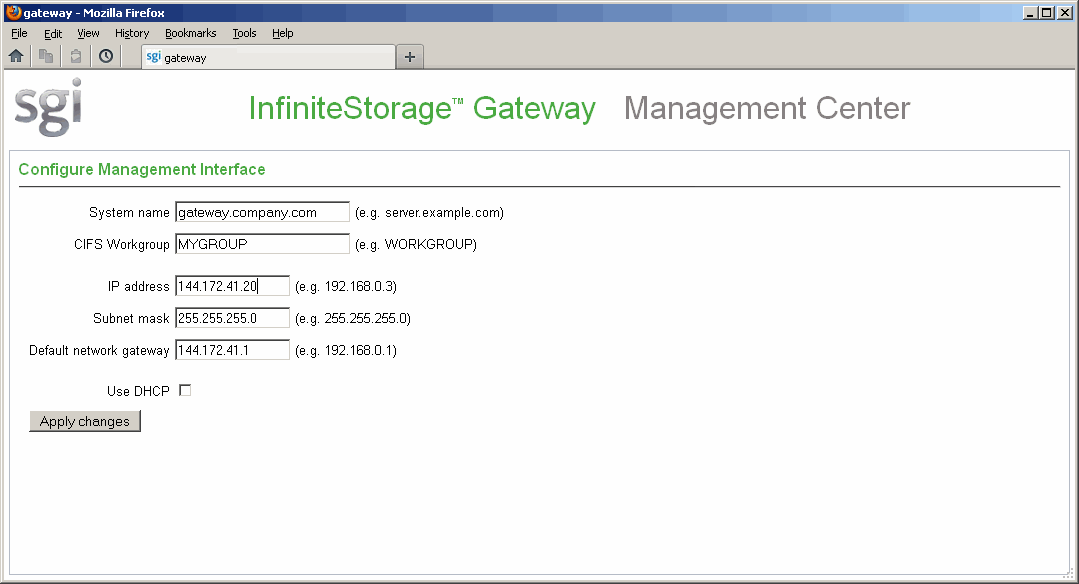Open the Tools menu
The height and width of the screenshot is (584, 1079).
[244, 33]
